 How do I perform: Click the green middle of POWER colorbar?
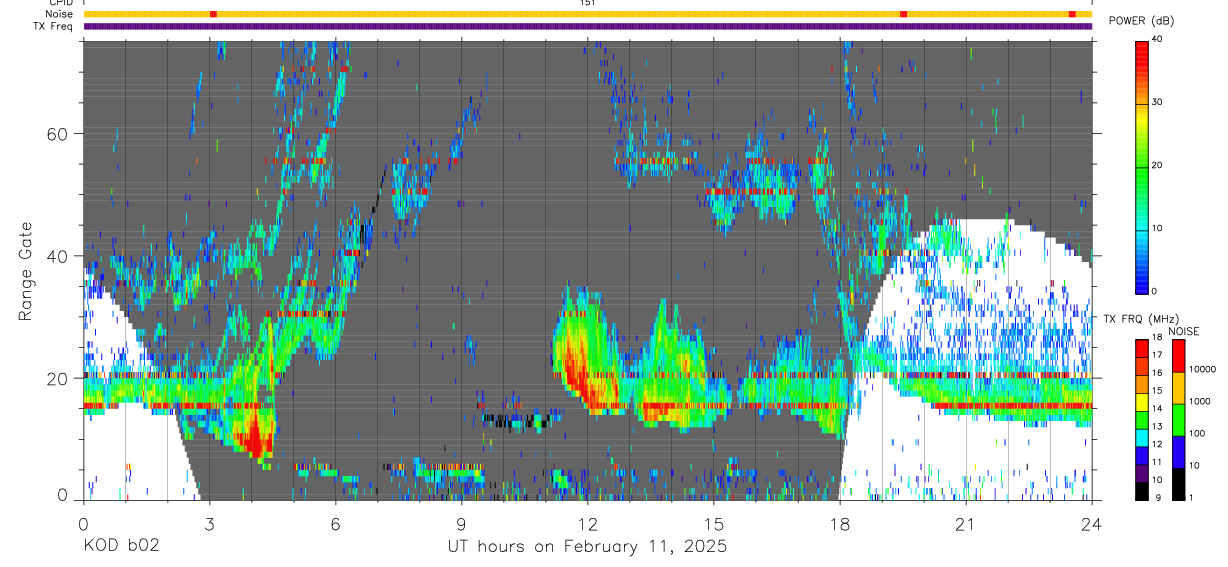click(x=1142, y=166)
